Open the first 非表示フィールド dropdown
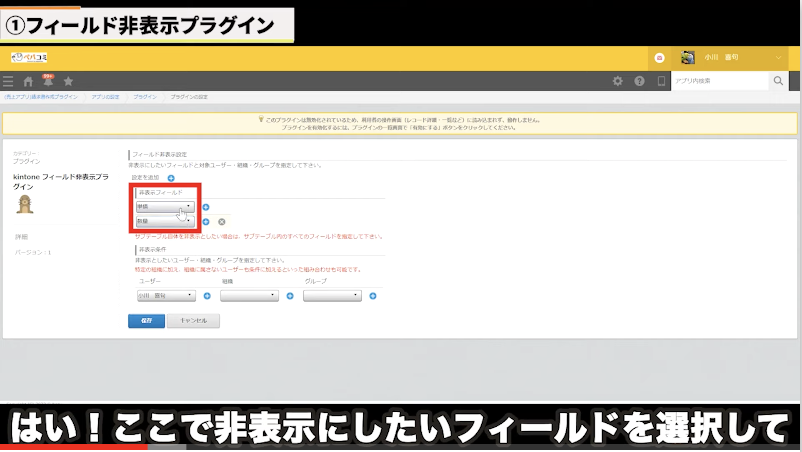Viewport: 802px width, 452px height. coord(165,207)
